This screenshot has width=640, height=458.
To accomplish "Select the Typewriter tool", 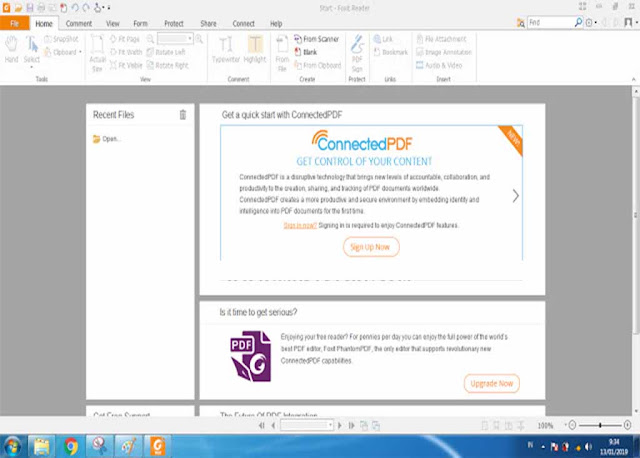I will click(x=226, y=49).
